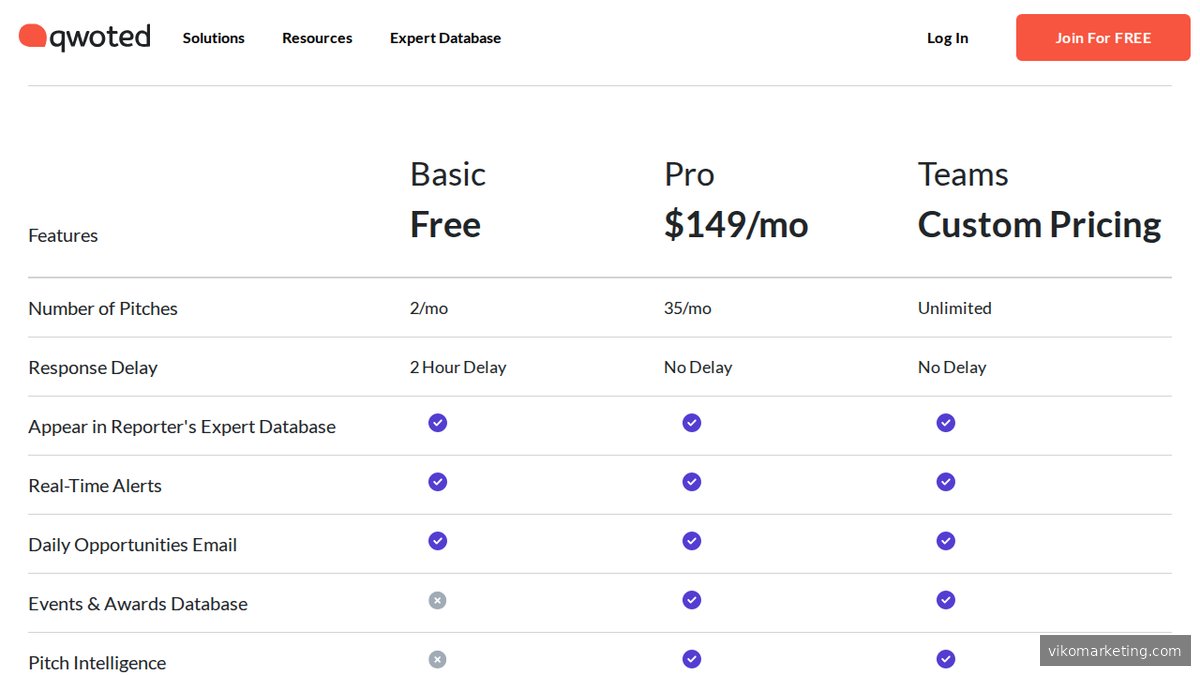The image size is (1200, 675).
Task: Click Pro checkmark for Events & Awards Database
Action: 691,600
